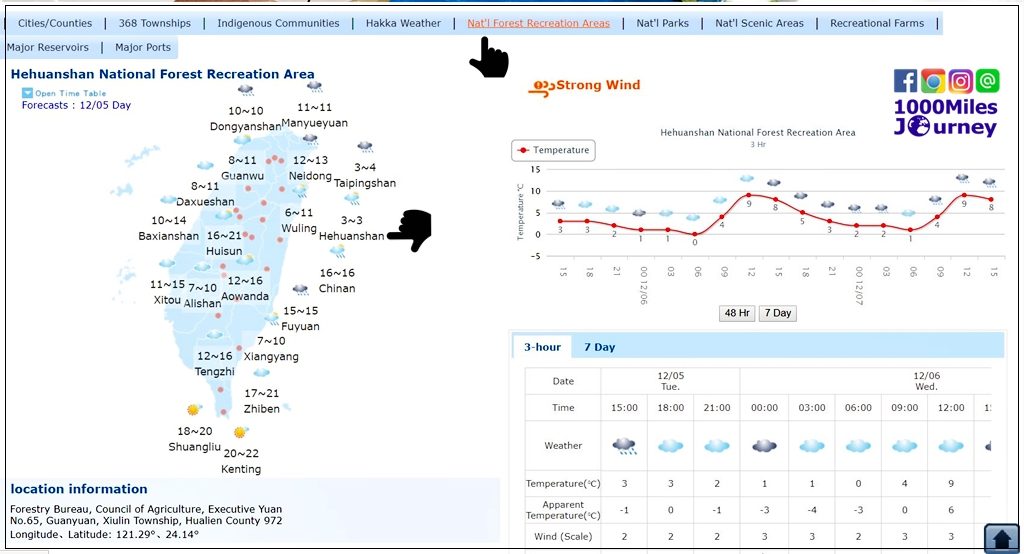Select Baxianshan on the map
Screen dimensions: 1024x554
(168, 236)
